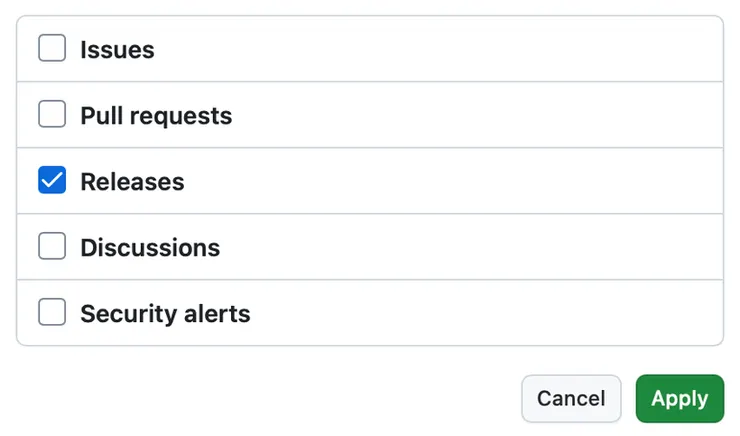Select the Discussions list row
This screenshot has height=436, width=740.
pos(370,247)
